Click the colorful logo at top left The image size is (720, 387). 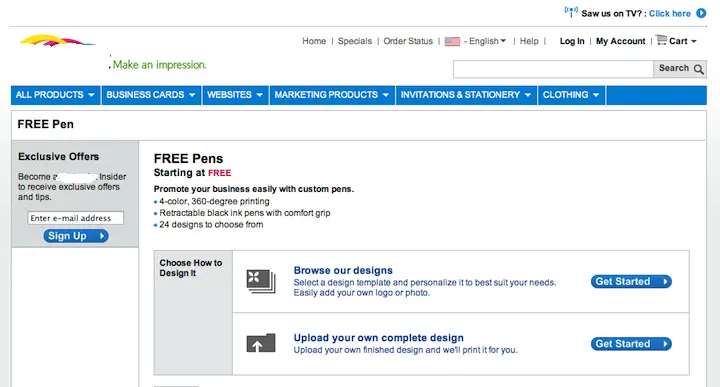[x=57, y=41]
